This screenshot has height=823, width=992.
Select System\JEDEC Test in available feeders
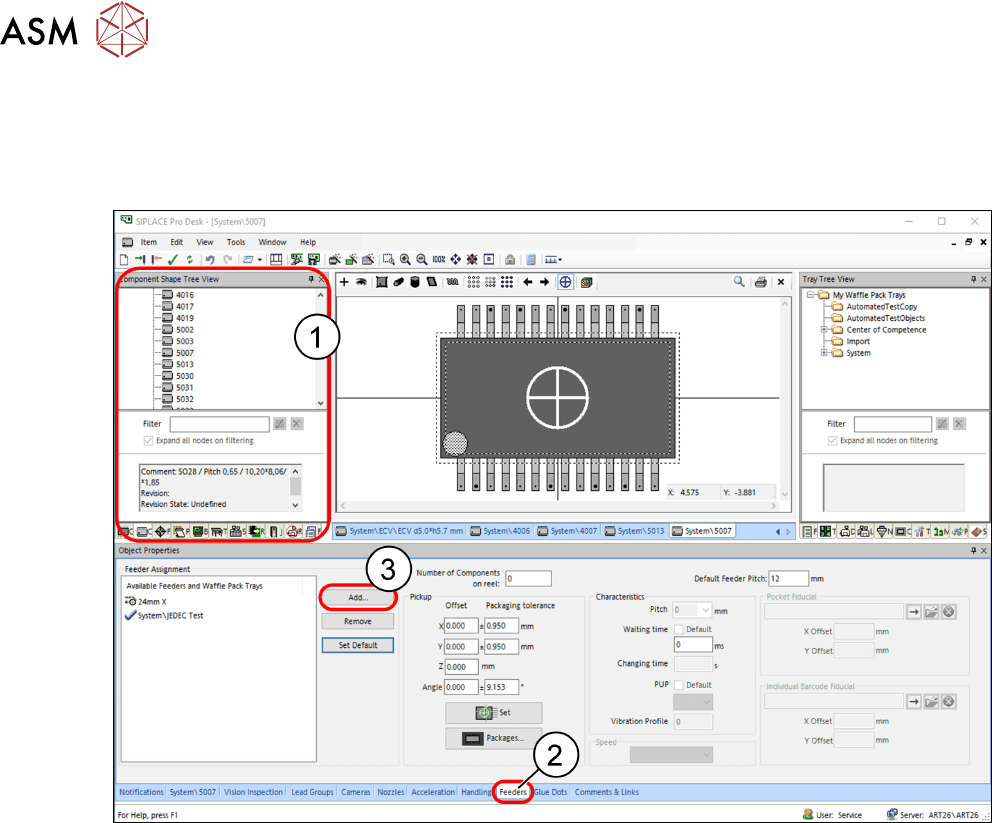[170, 616]
